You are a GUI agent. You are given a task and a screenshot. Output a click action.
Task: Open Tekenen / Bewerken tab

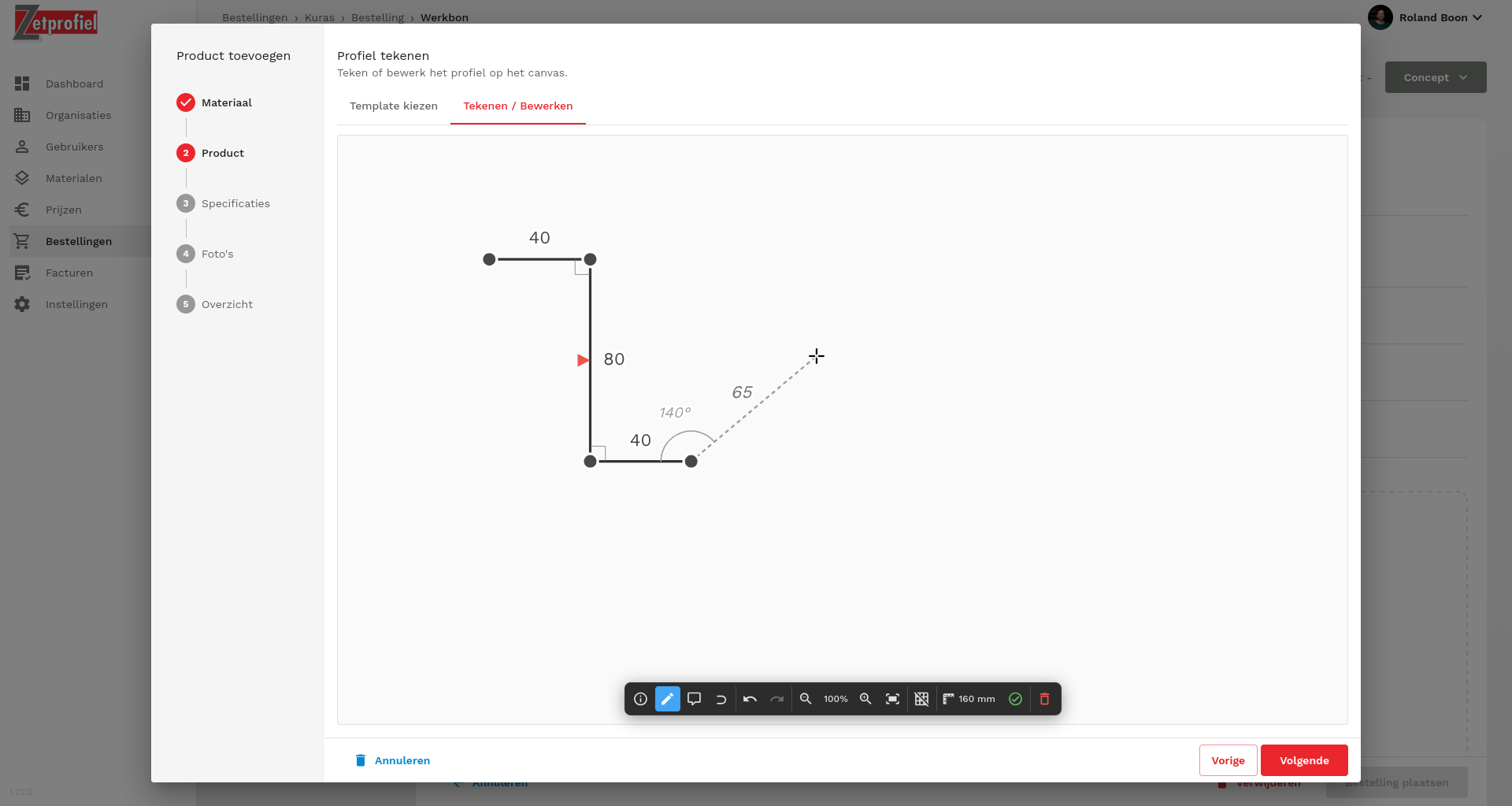point(518,106)
